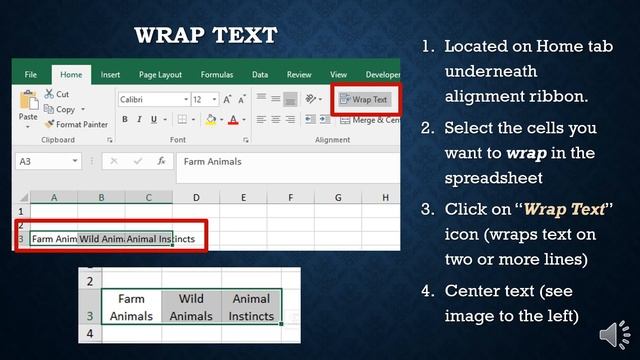This screenshot has width=640, height=360.
Task: Open the Formulas tab
Action: pyautogui.click(x=217, y=75)
